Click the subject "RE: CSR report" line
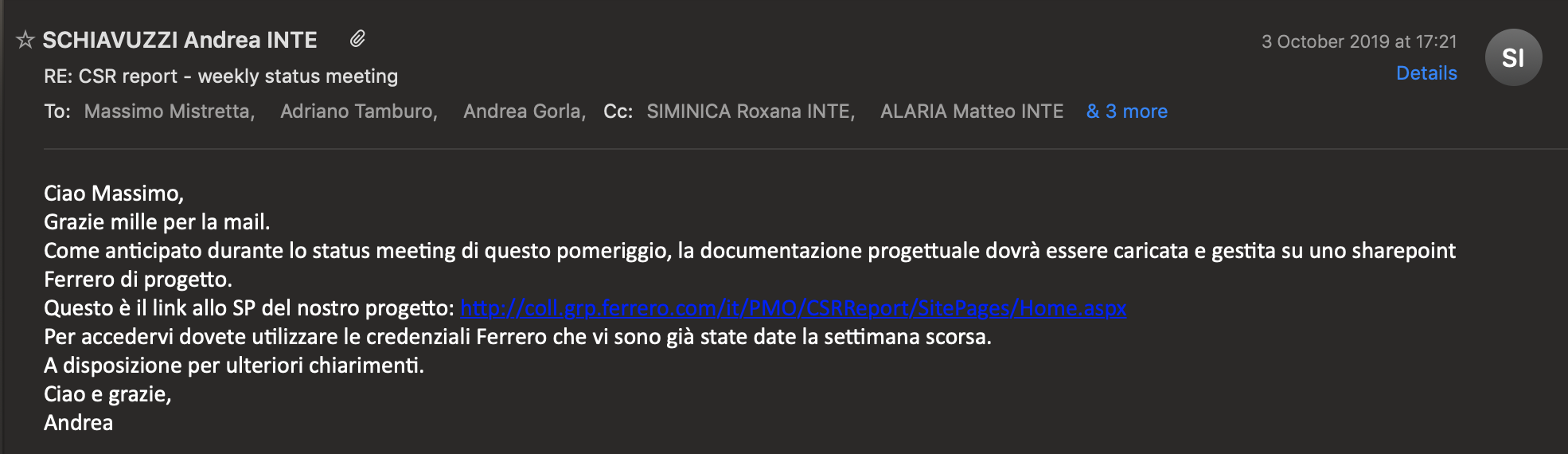Viewport: 1568px width, 454px height. coord(220,76)
